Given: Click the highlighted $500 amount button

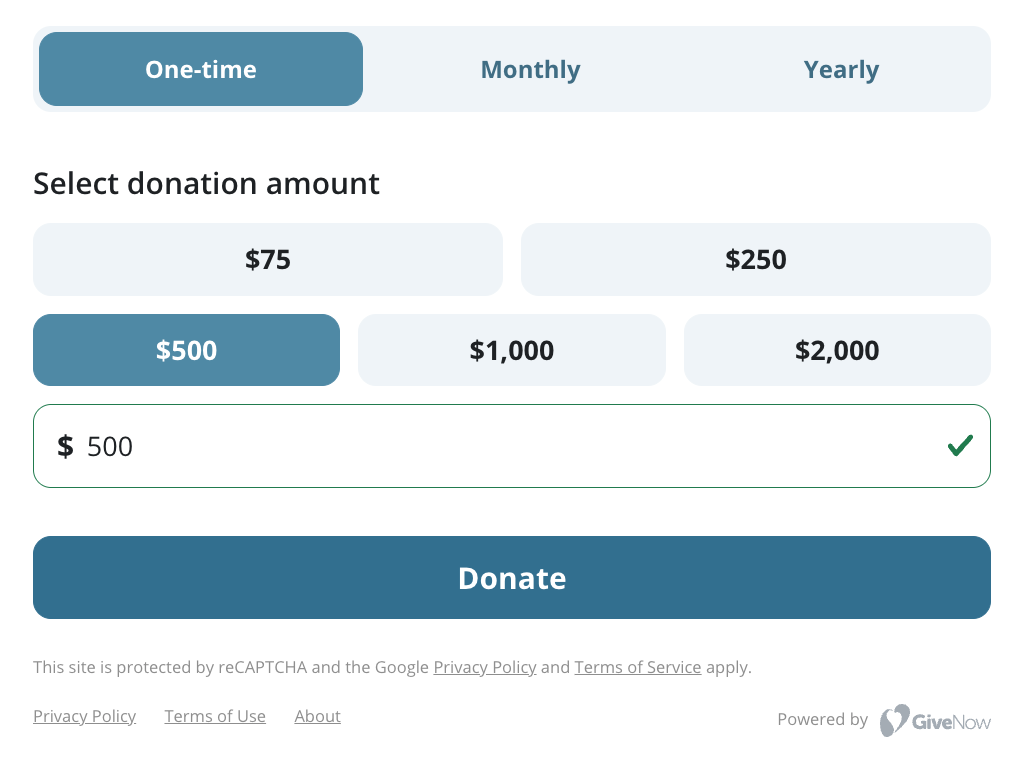Looking at the screenshot, I should coord(186,350).
